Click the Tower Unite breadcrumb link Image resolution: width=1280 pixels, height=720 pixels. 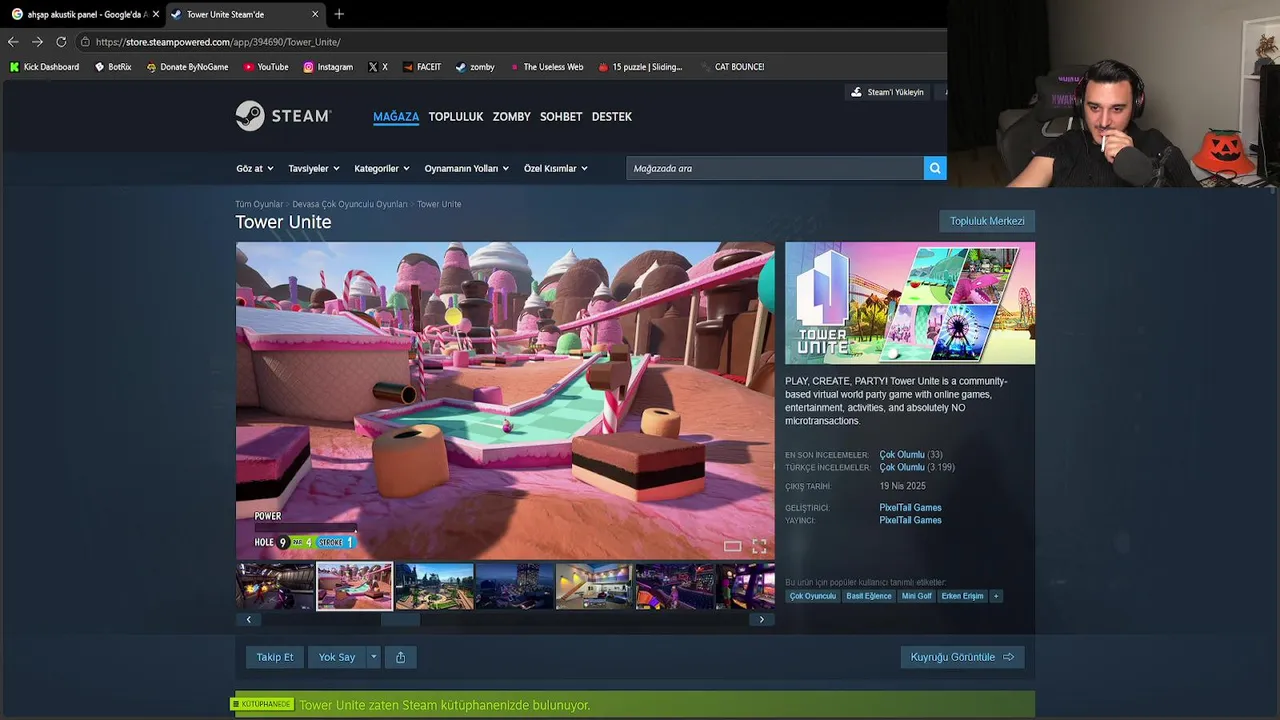[439, 204]
